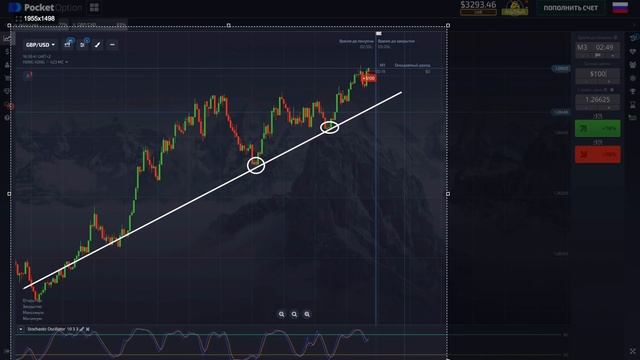Click the green buy (up) button
The image size is (640, 360).
pos(598,128)
